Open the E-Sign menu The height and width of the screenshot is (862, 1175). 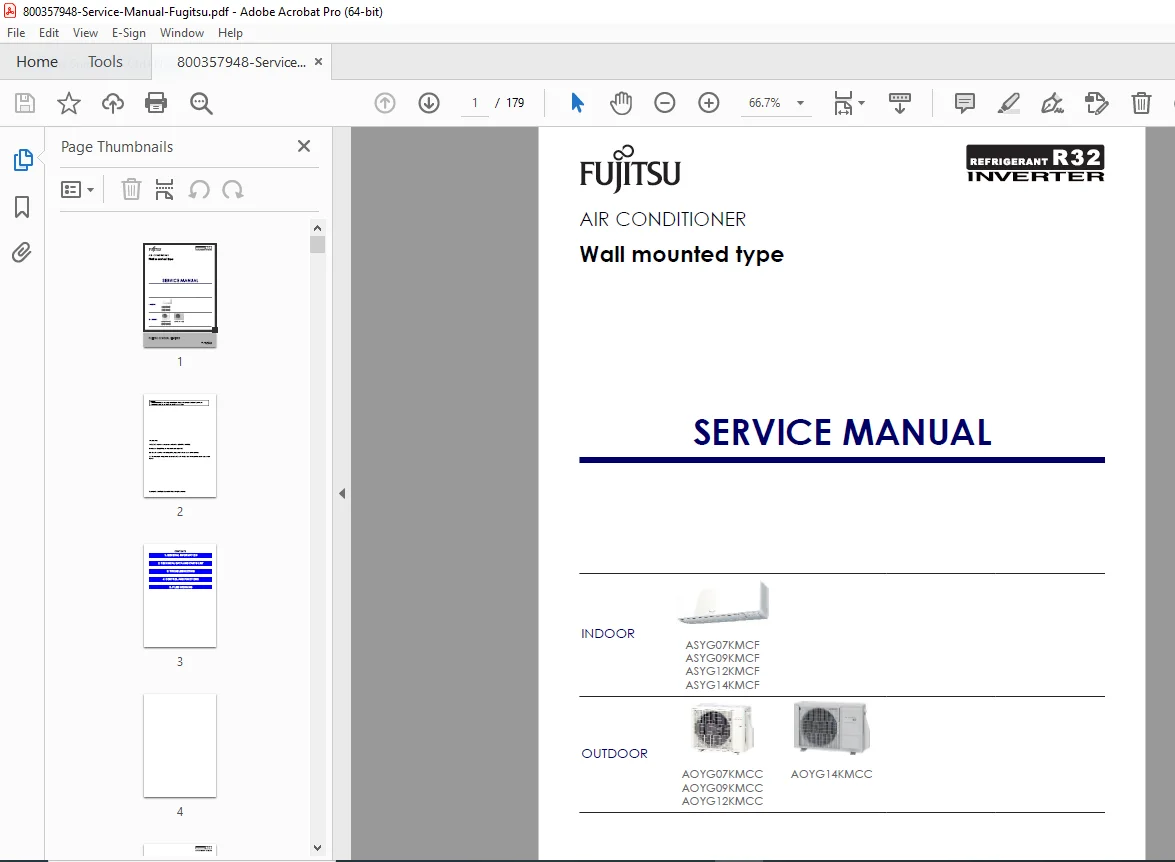[129, 33]
